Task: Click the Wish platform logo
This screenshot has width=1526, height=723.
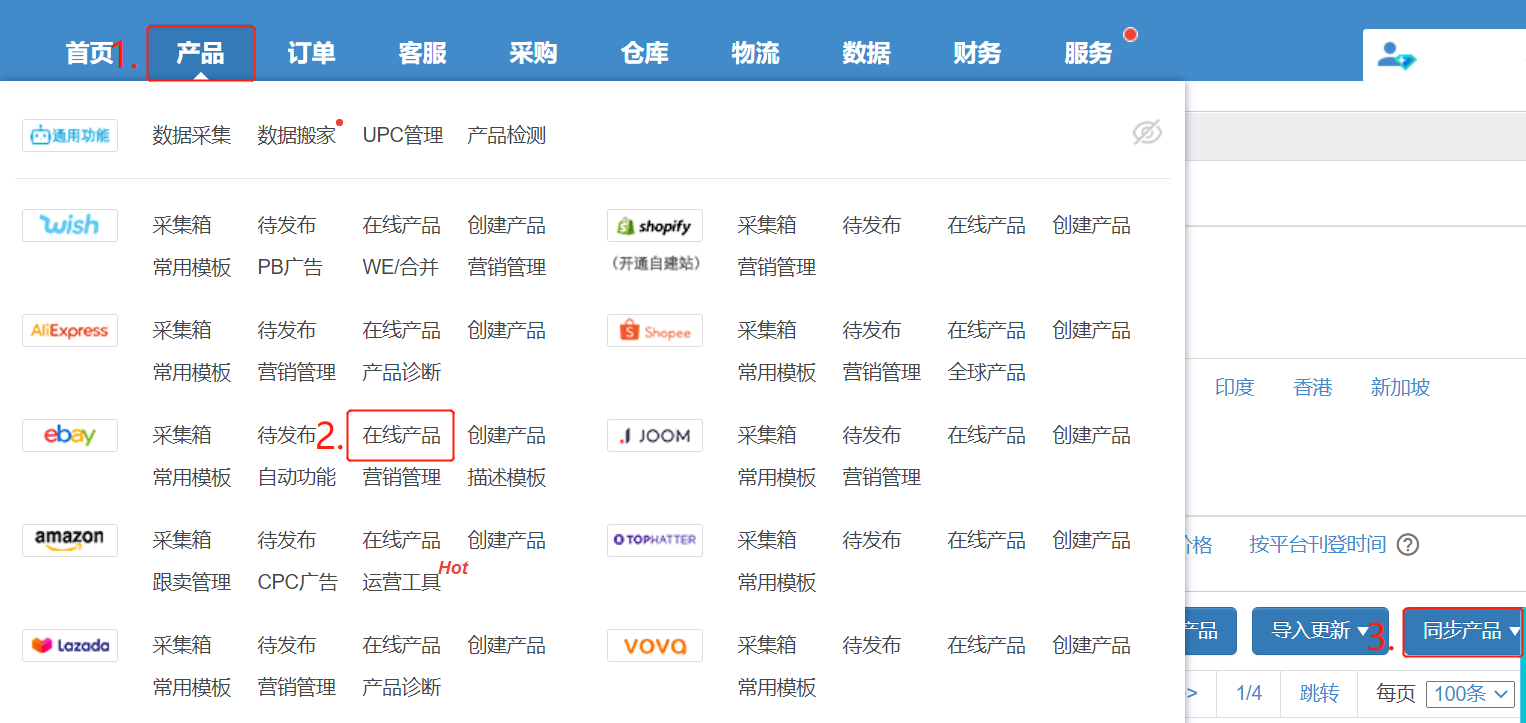Action: 70,225
